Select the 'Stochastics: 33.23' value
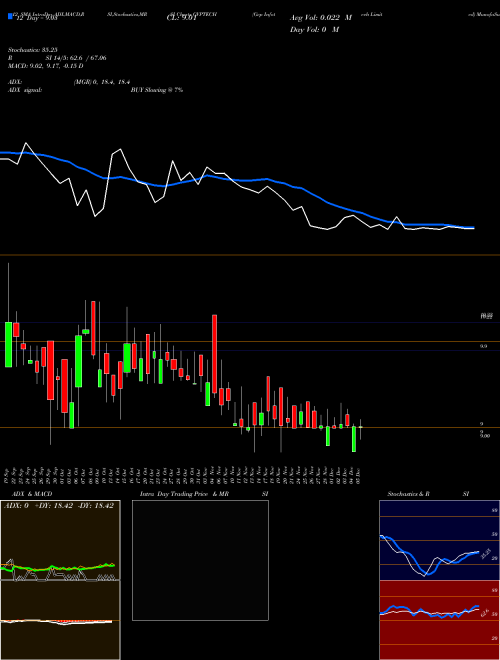This screenshot has height=660, width=500. coord(32,50)
